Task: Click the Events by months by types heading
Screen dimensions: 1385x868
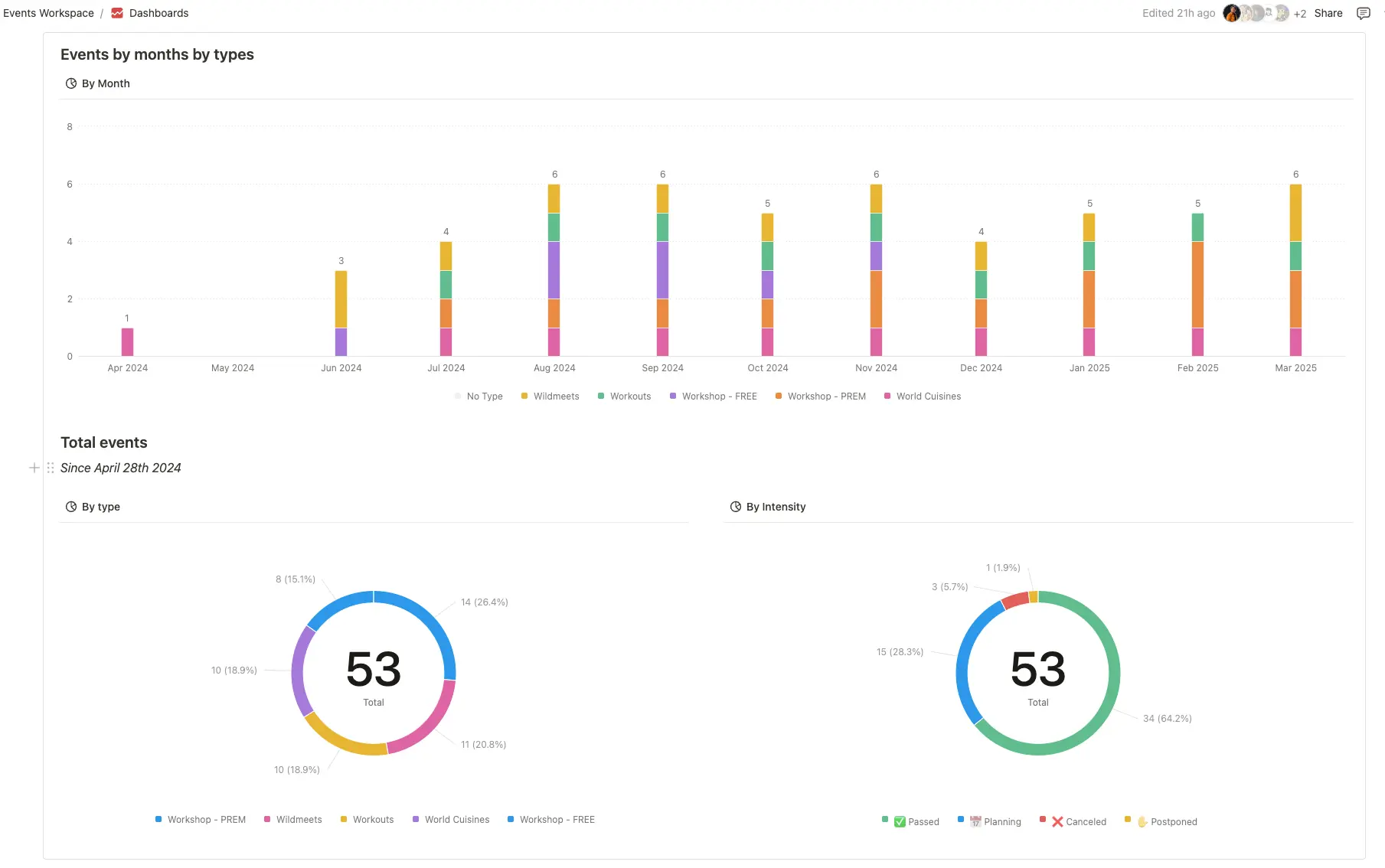Action: pos(157,54)
